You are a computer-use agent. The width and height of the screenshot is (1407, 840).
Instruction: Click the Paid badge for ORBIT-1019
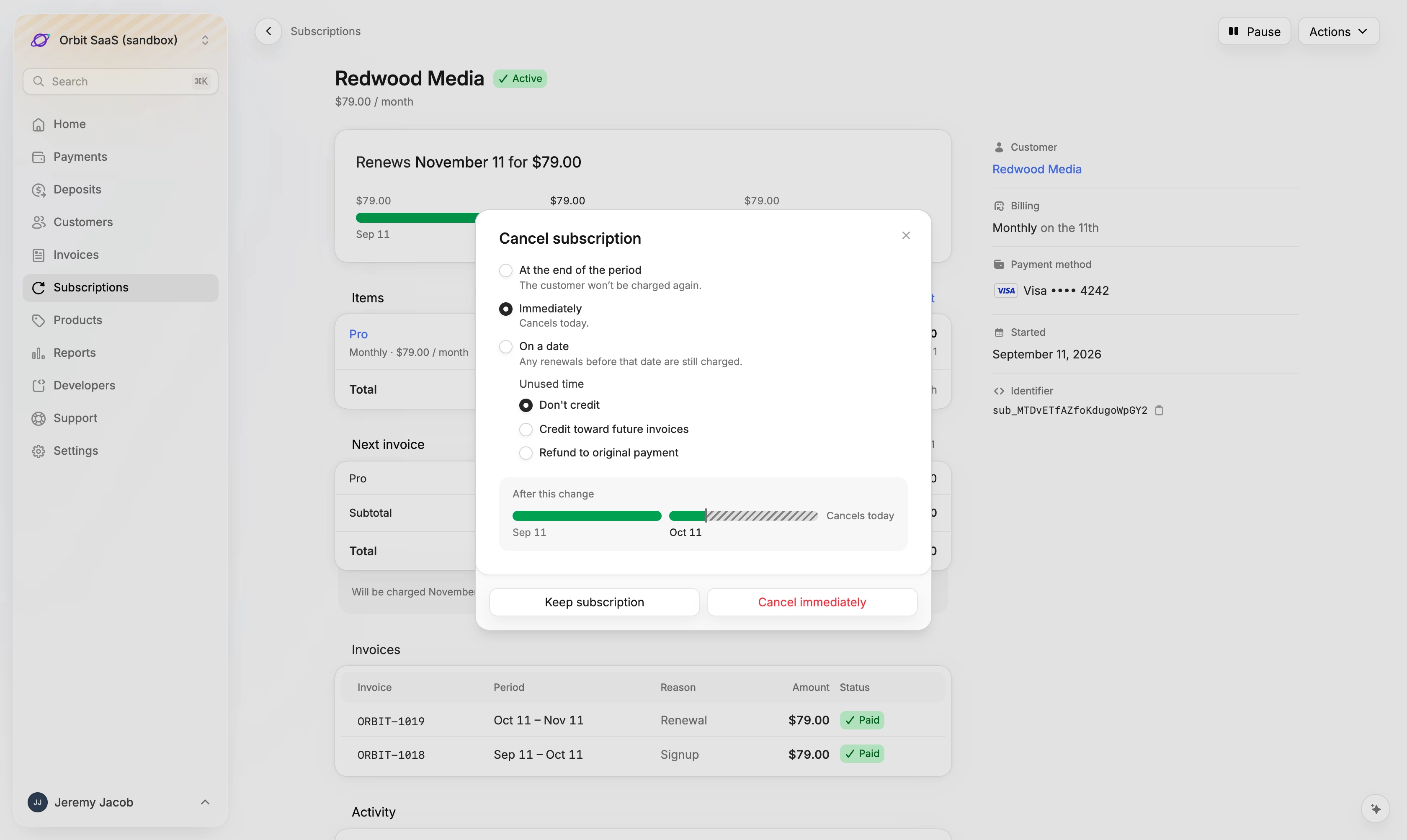click(861, 720)
